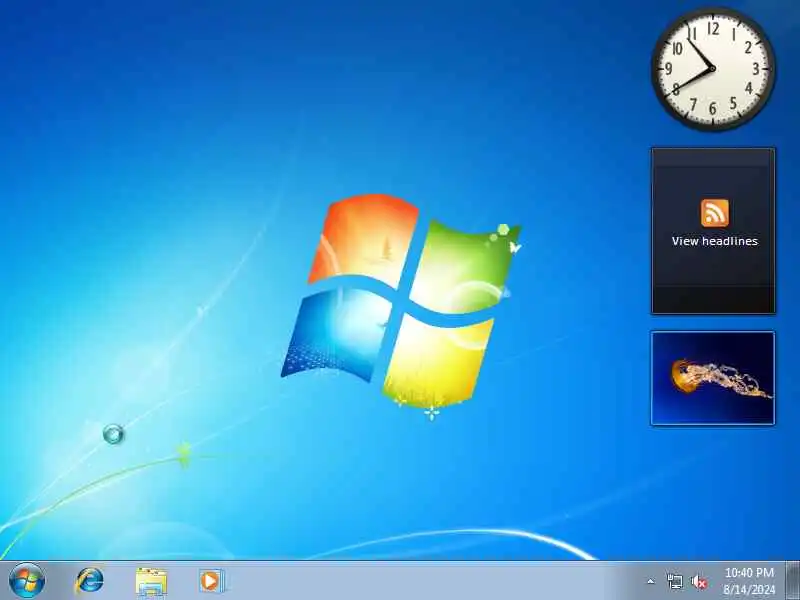
Task: Click the Show desktop strip
Action: [792, 581]
